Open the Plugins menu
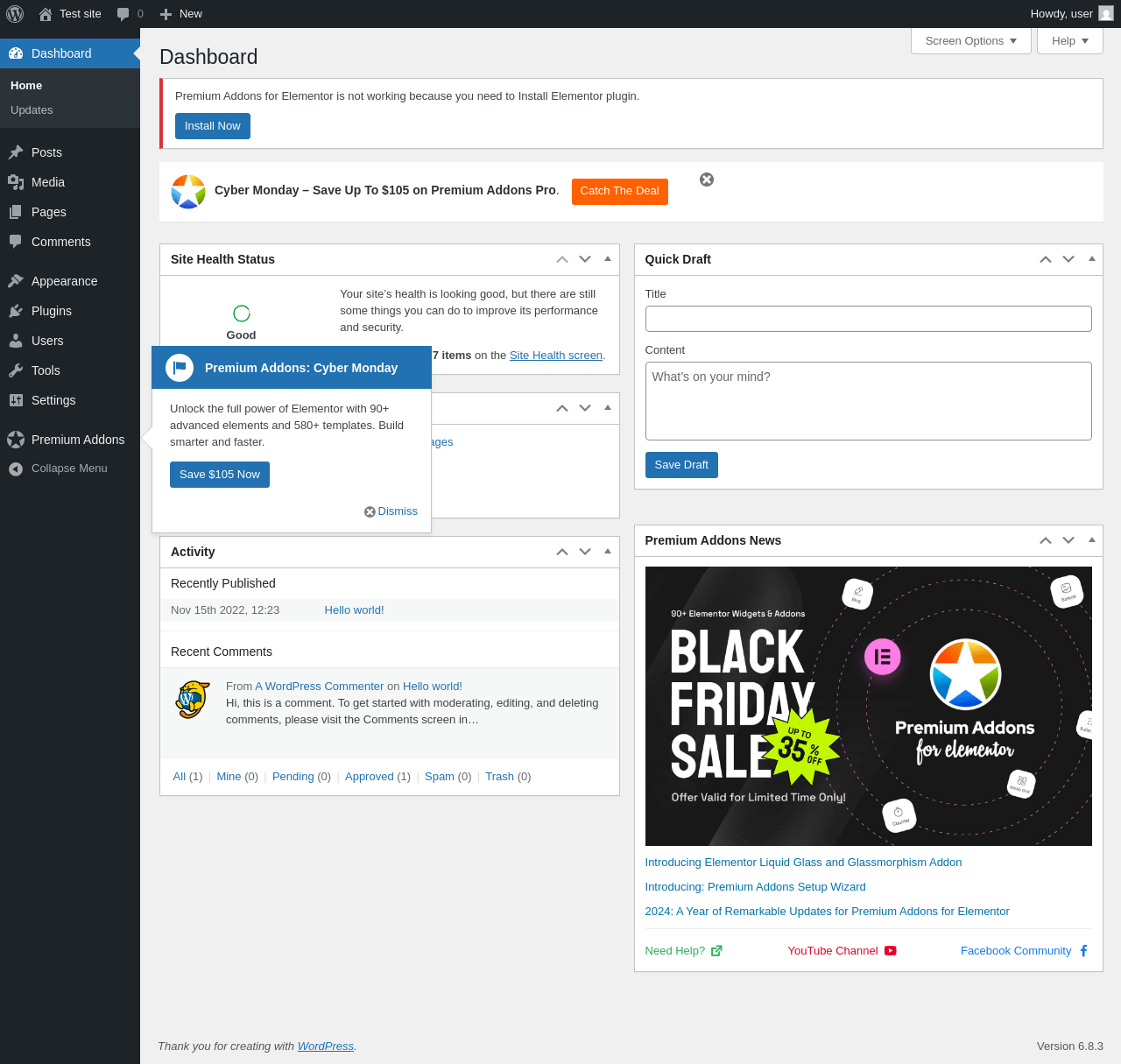Viewport: 1121px width, 1064px height. tap(70, 311)
